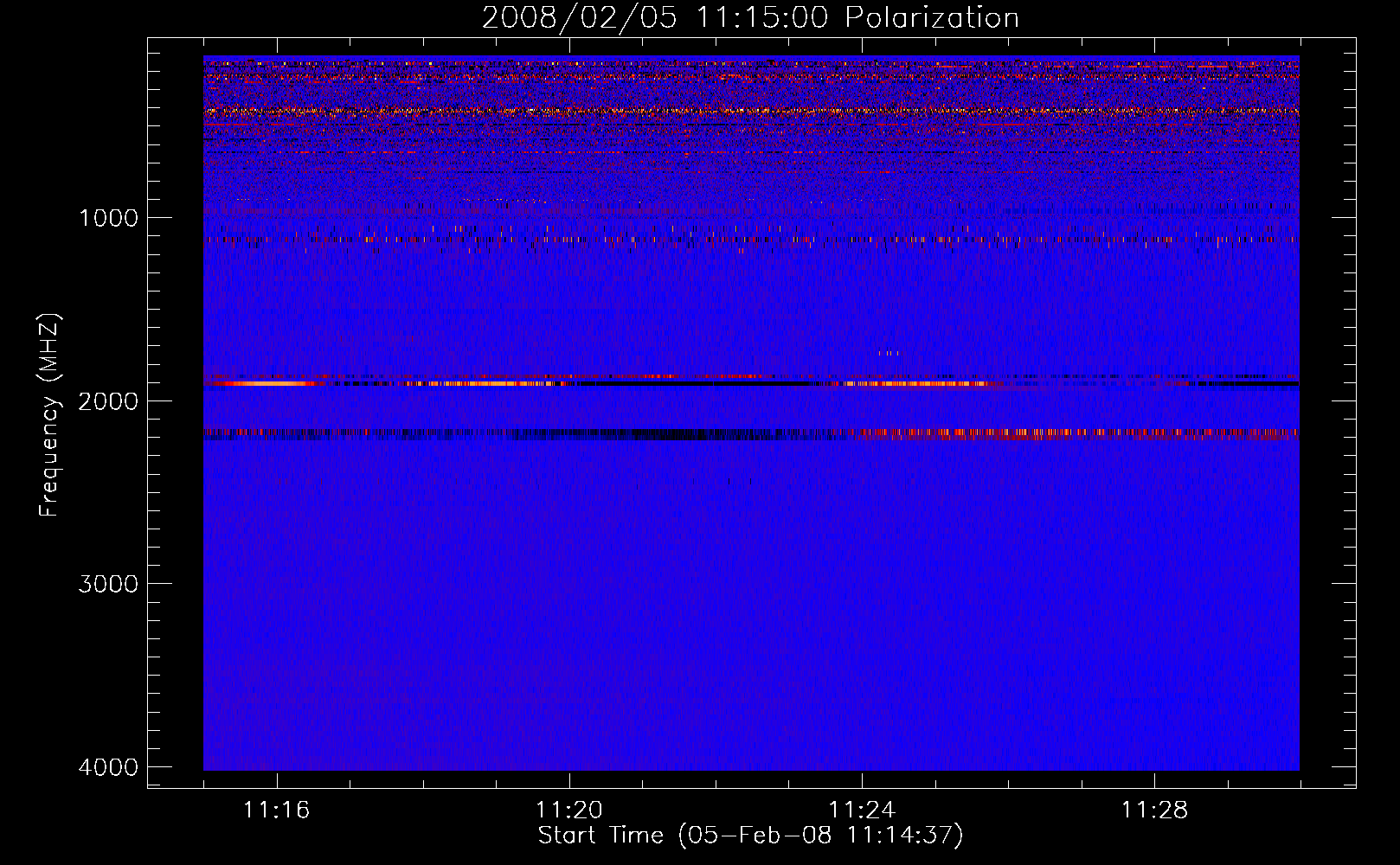Click the 2000 frequency tick label
This screenshot has height=865, width=1400.
coord(108,401)
